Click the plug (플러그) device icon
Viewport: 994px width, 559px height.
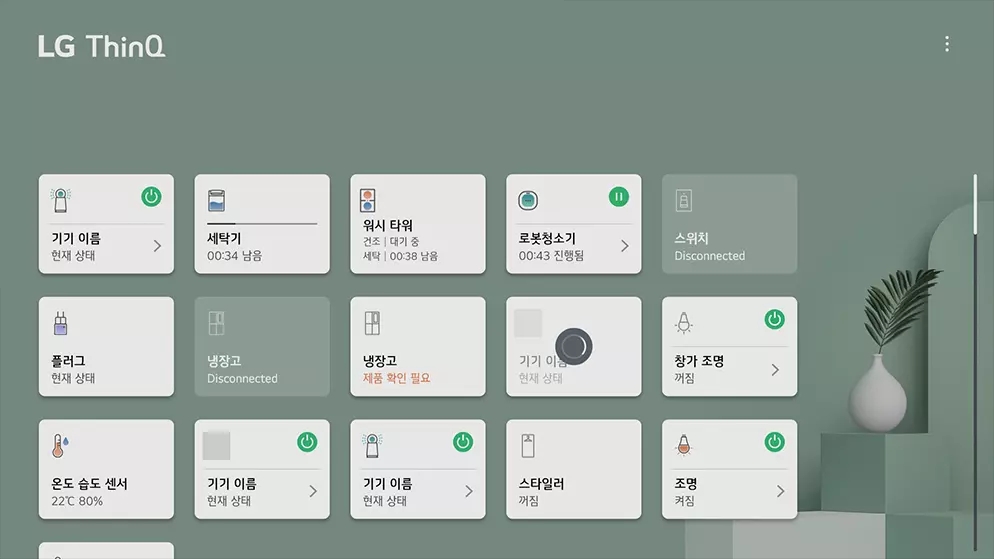pyautogui.click(x=60, y=323)
